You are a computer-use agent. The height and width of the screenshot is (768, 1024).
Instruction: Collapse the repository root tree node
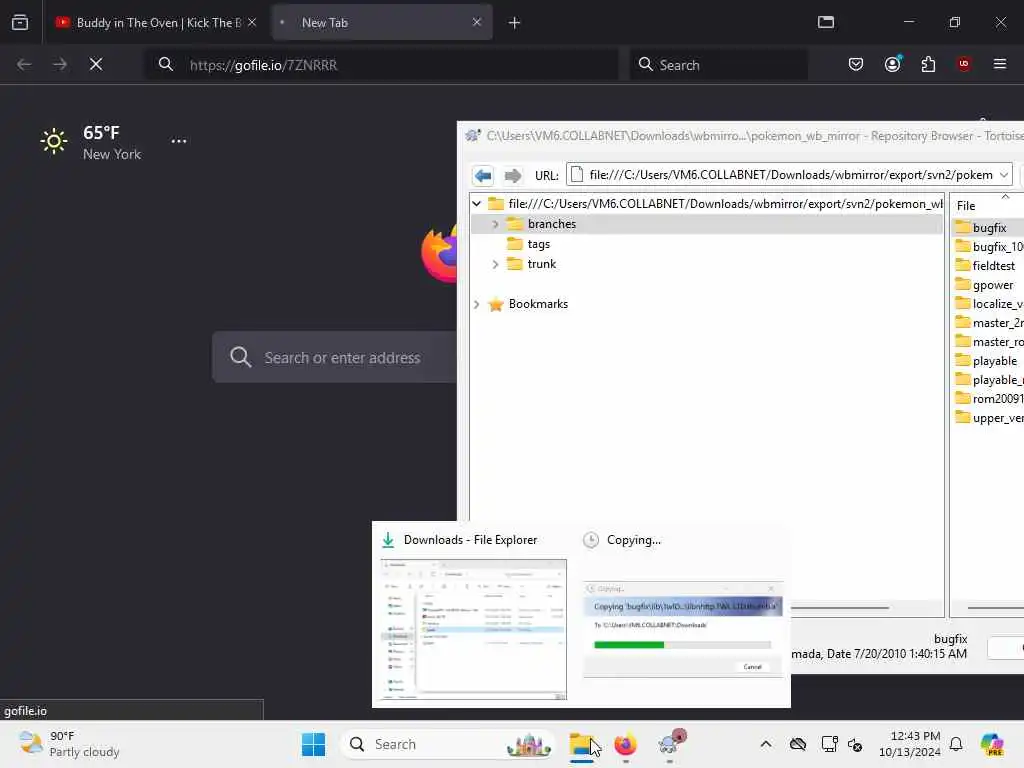tap(477, 204)
